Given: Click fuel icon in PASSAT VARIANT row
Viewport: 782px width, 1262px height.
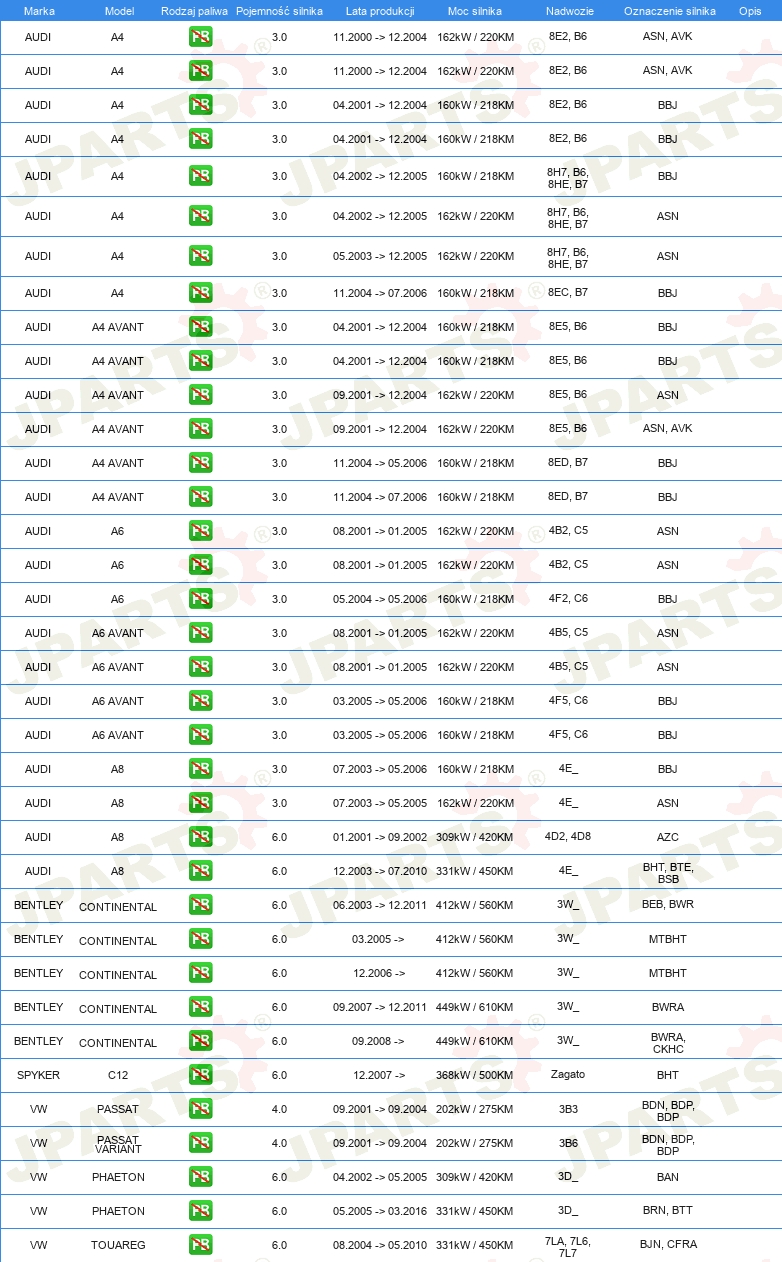Looking at the screenshot, I should coord(200,1143).
